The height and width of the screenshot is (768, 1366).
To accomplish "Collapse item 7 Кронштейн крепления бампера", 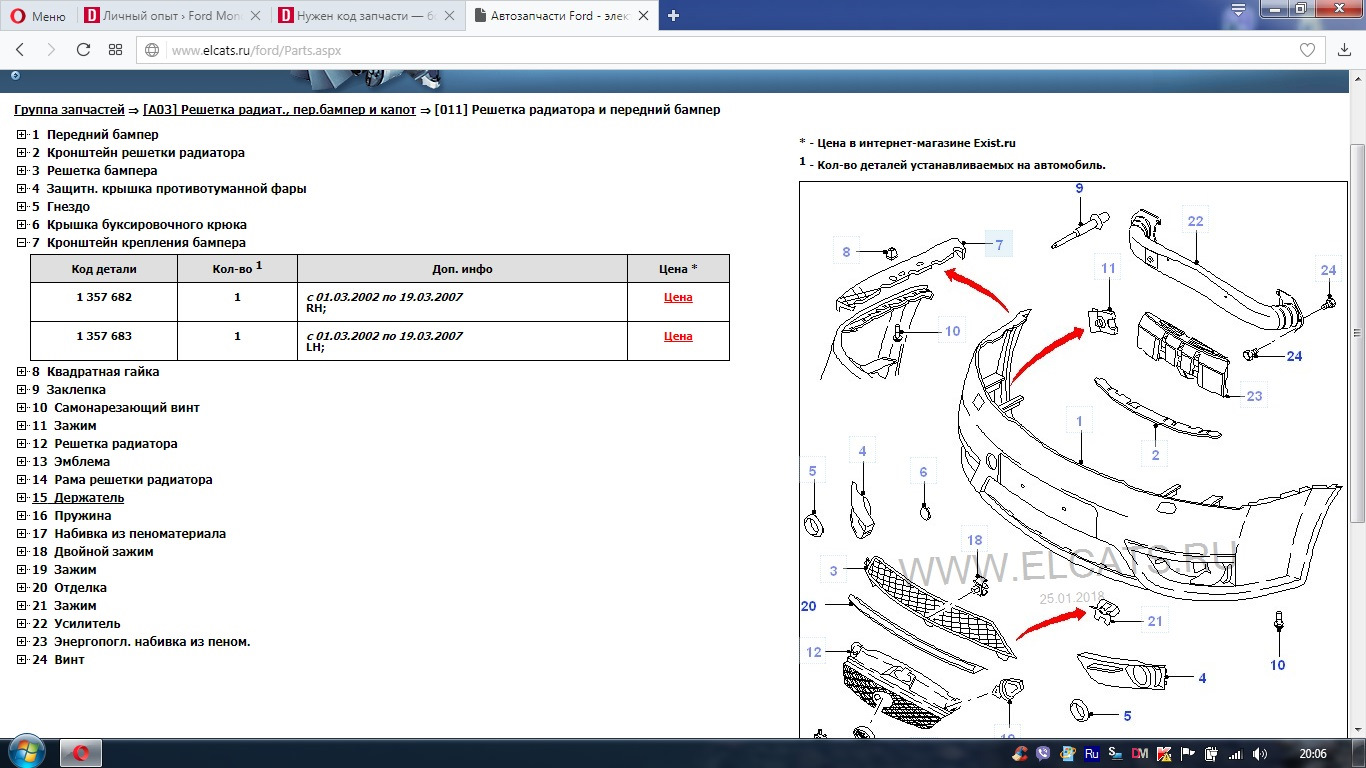I will 23,243.
